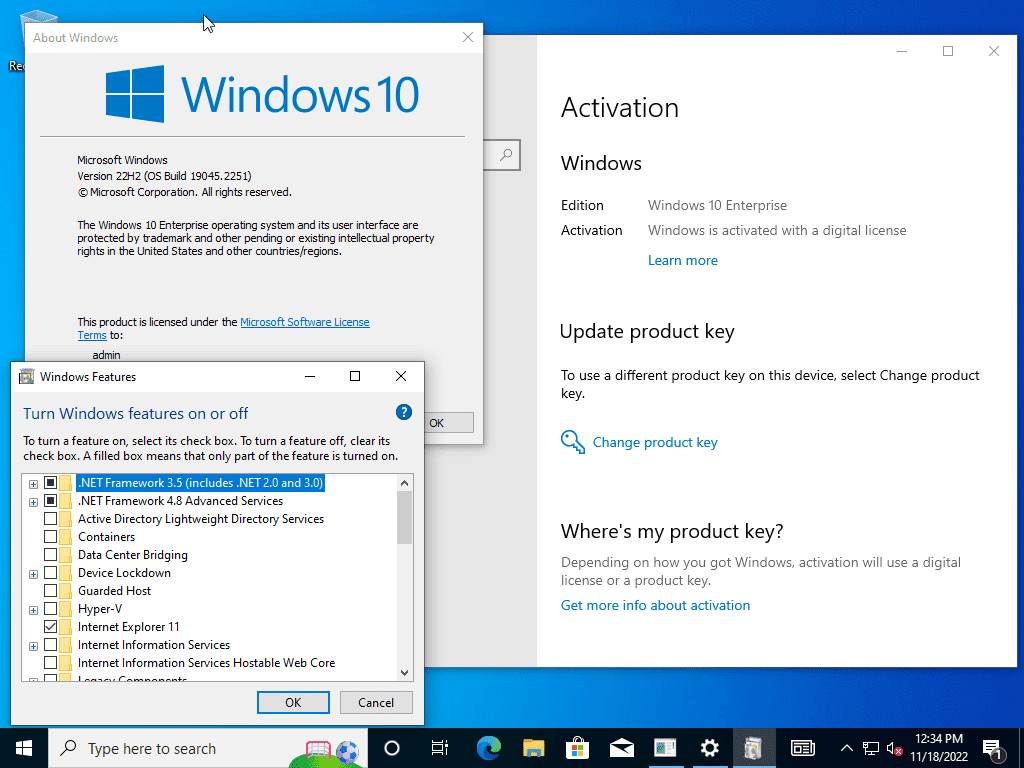1024x768 pixels.
Task: Expand the .NET Framework 3.5 tree node
Action: pyautogui.click(x=34, y=484)
